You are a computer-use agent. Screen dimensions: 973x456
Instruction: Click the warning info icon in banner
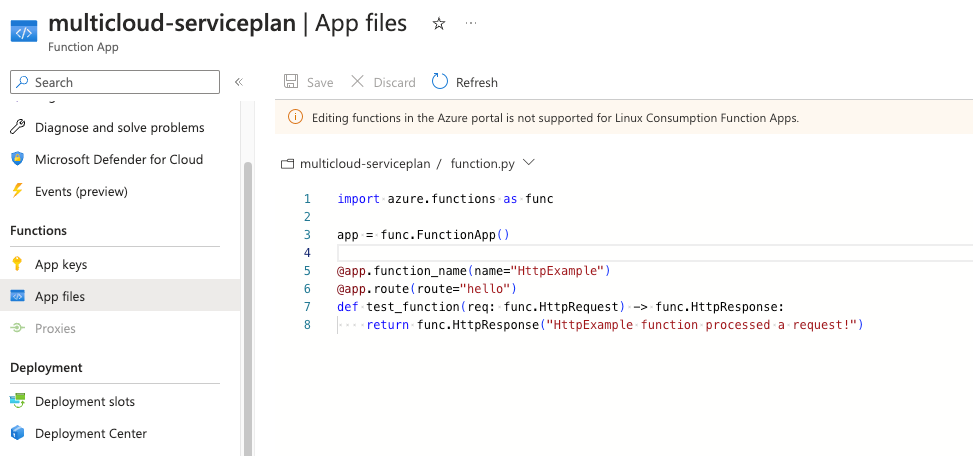click(295, 117)
